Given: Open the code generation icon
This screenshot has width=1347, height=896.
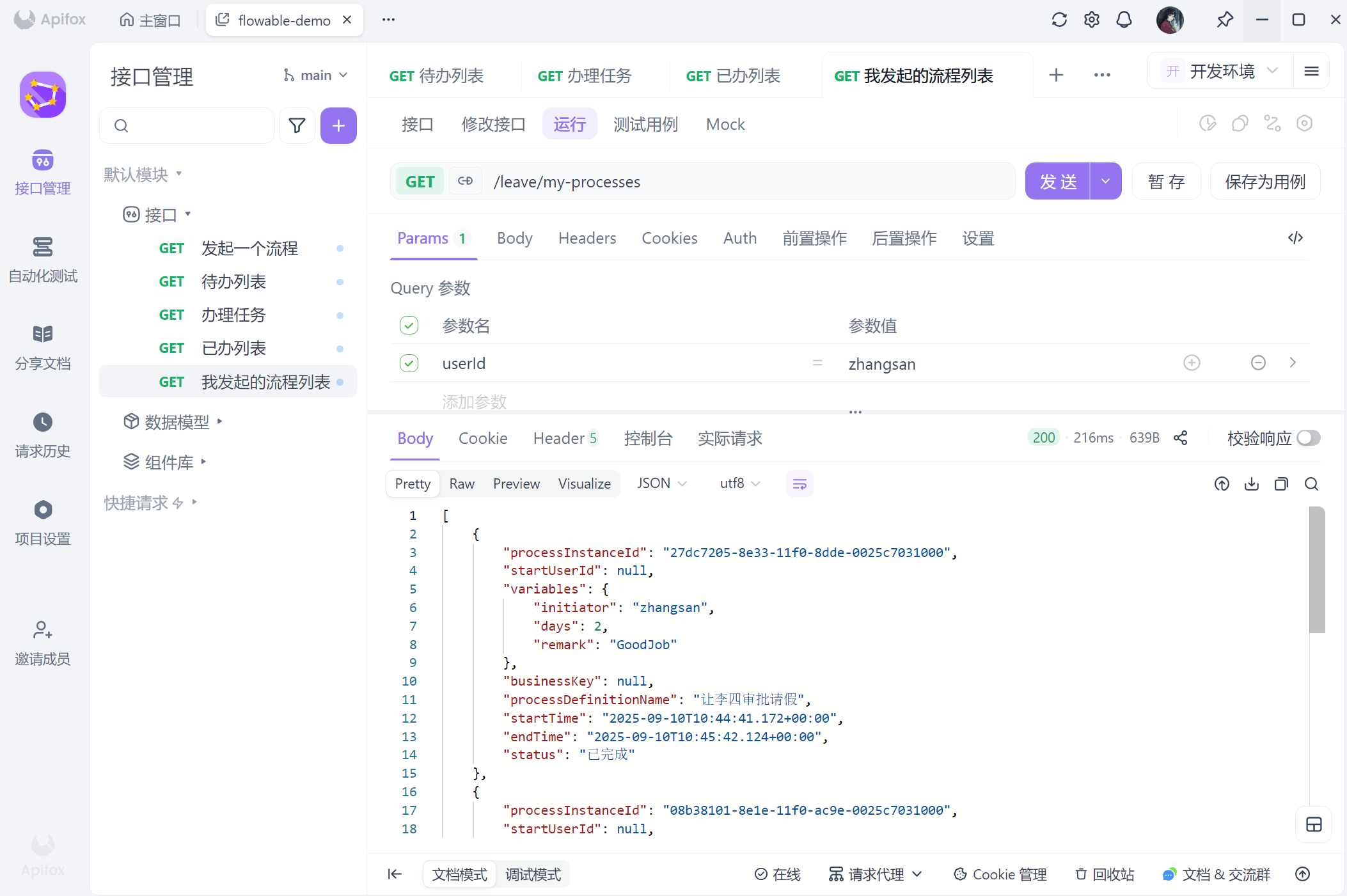Looking at the screenshot, I should [1295, 238].
